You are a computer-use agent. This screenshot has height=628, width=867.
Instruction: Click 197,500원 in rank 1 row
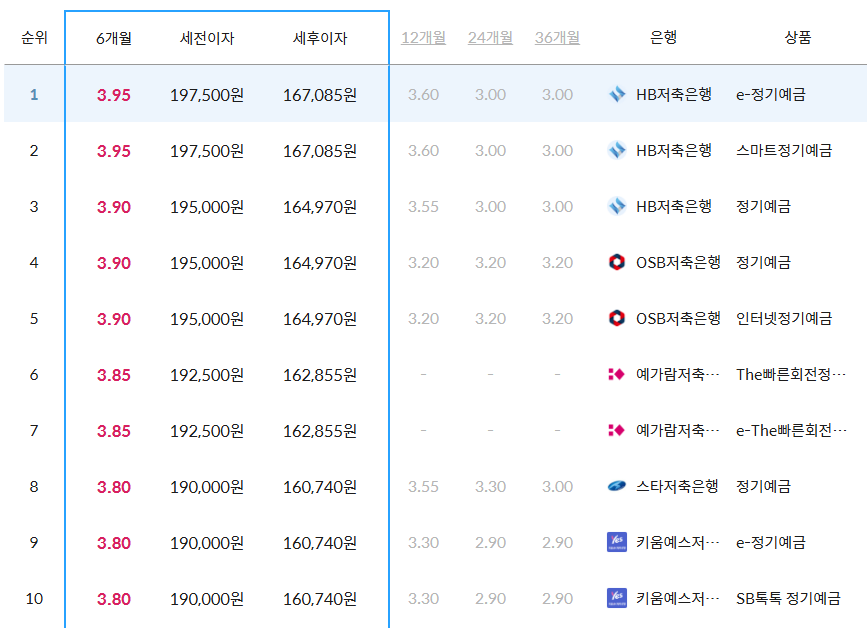click(x=207, y=95)
